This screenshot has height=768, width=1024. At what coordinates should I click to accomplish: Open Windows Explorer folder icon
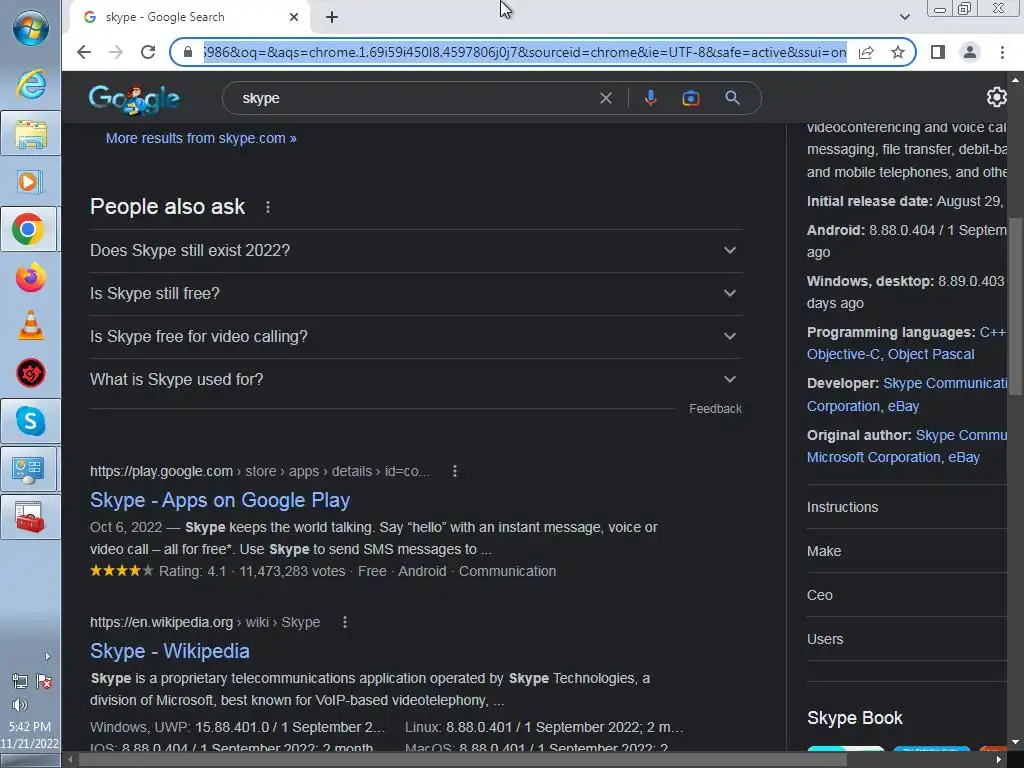(31, 133)
